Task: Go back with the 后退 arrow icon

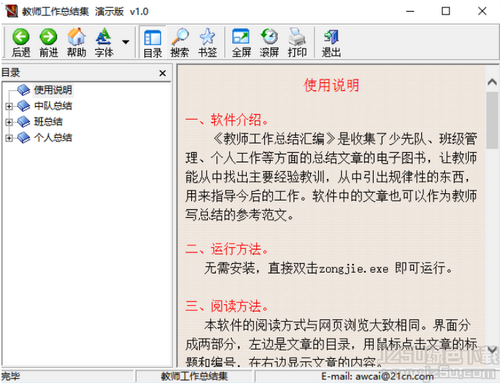Action: click(x=21, y=42)
